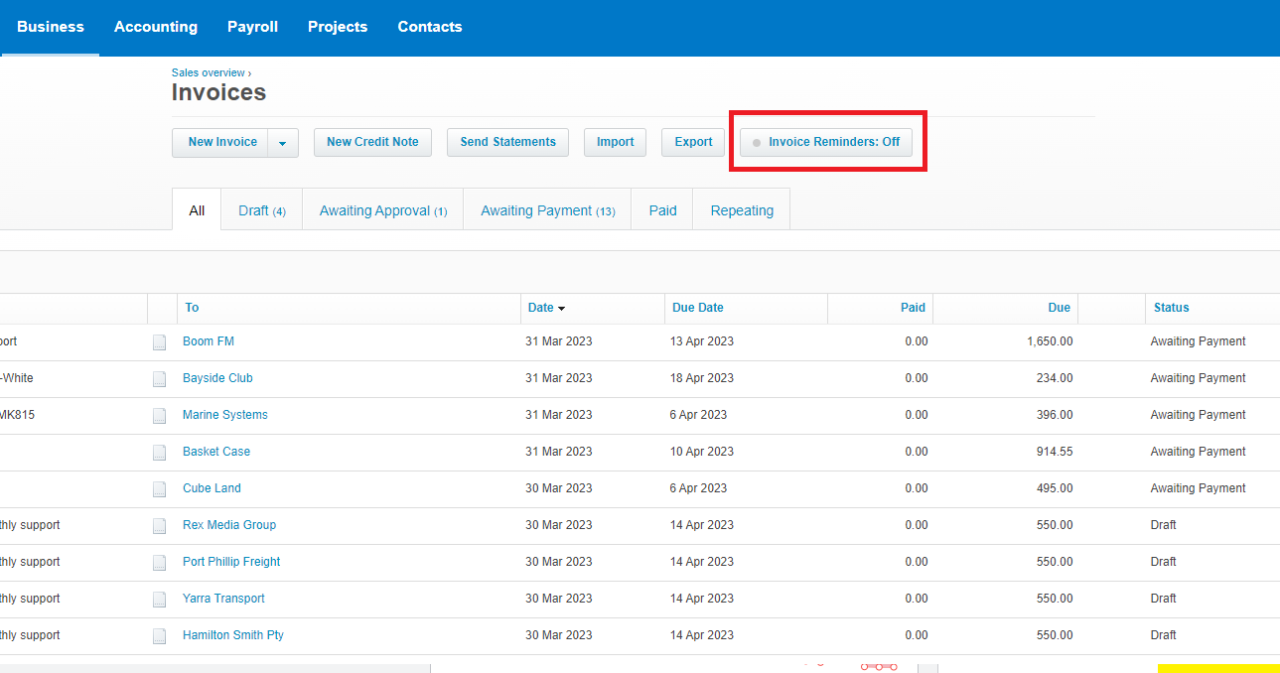The height and width of the screenshot is (673, 1280).
Task: Switch to the Draft tab
Action: coord(261,210)
